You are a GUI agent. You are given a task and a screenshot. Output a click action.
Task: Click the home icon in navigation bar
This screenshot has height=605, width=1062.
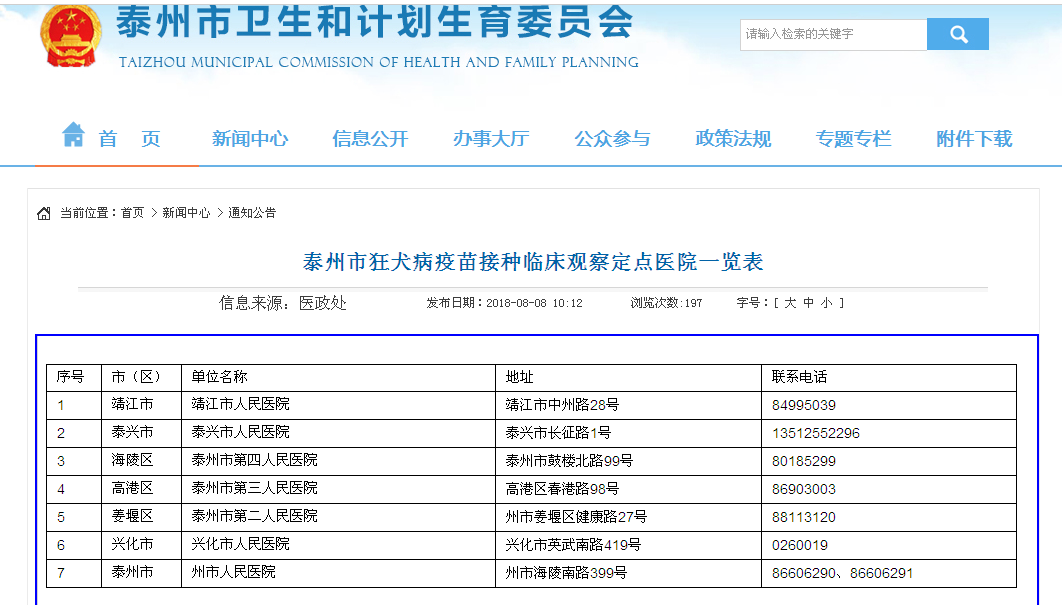tap(73, 135)
